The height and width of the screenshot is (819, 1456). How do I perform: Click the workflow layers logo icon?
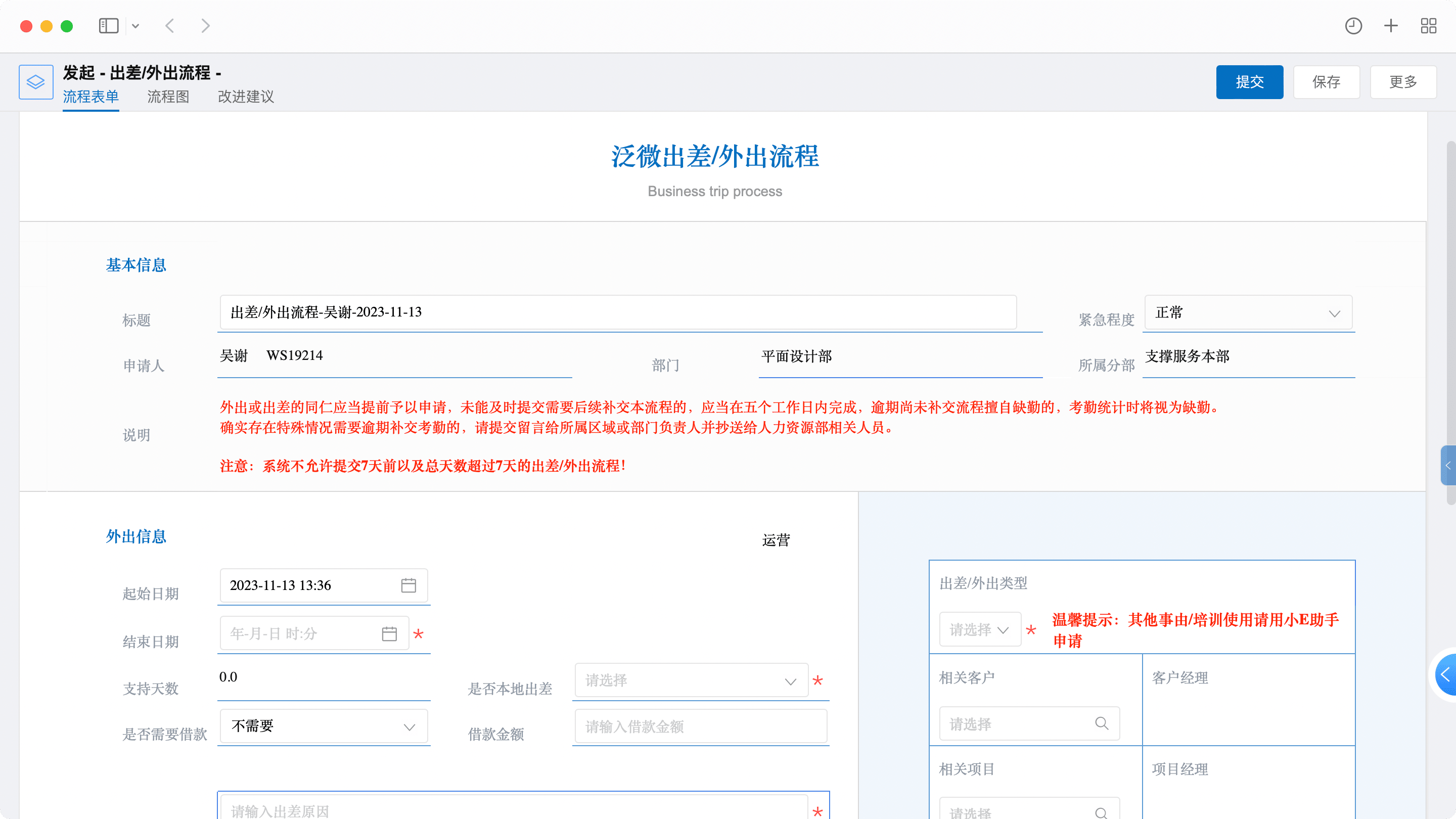[x=35, y=82]
